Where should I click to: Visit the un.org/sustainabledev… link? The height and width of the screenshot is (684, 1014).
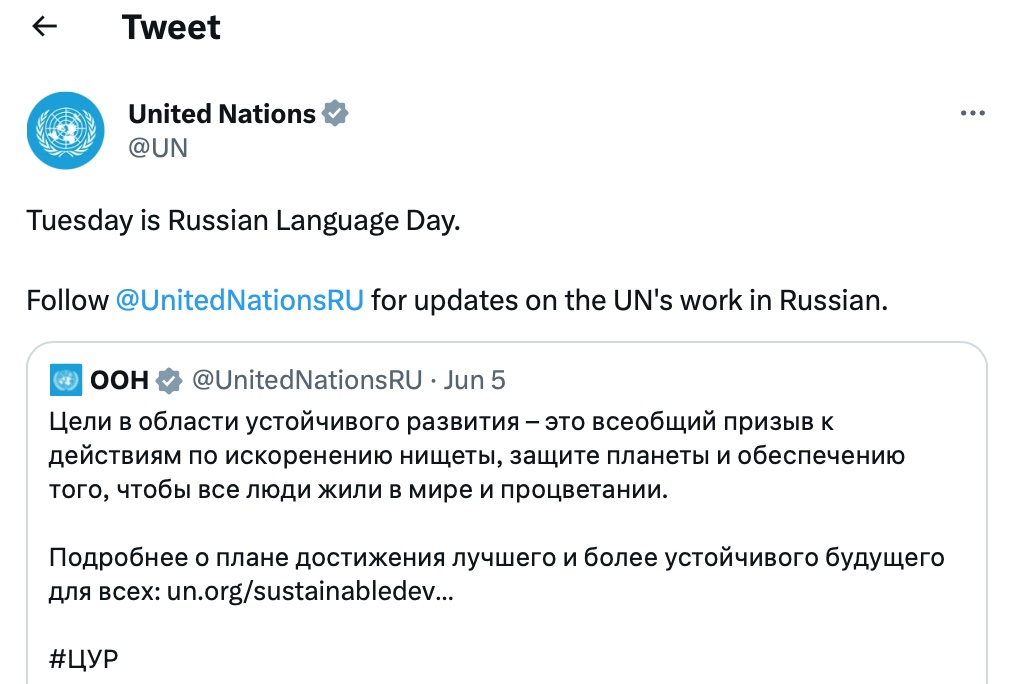point(310,591)
